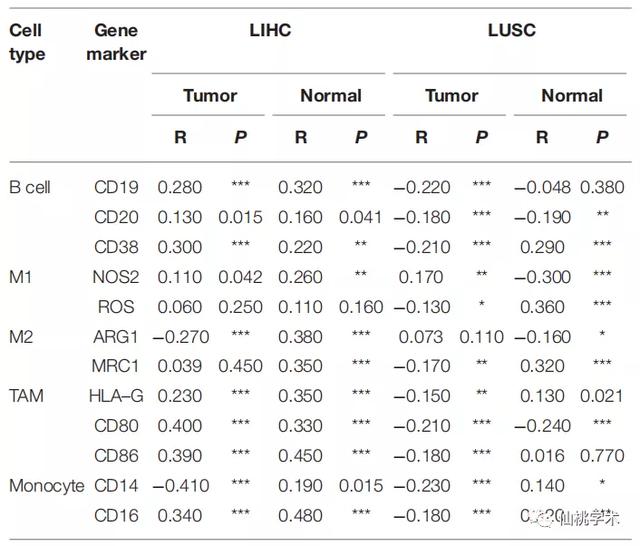This screenshot has height=546, width=640.
Task: Select the LIHC column group header
Action: coord(270,31)
